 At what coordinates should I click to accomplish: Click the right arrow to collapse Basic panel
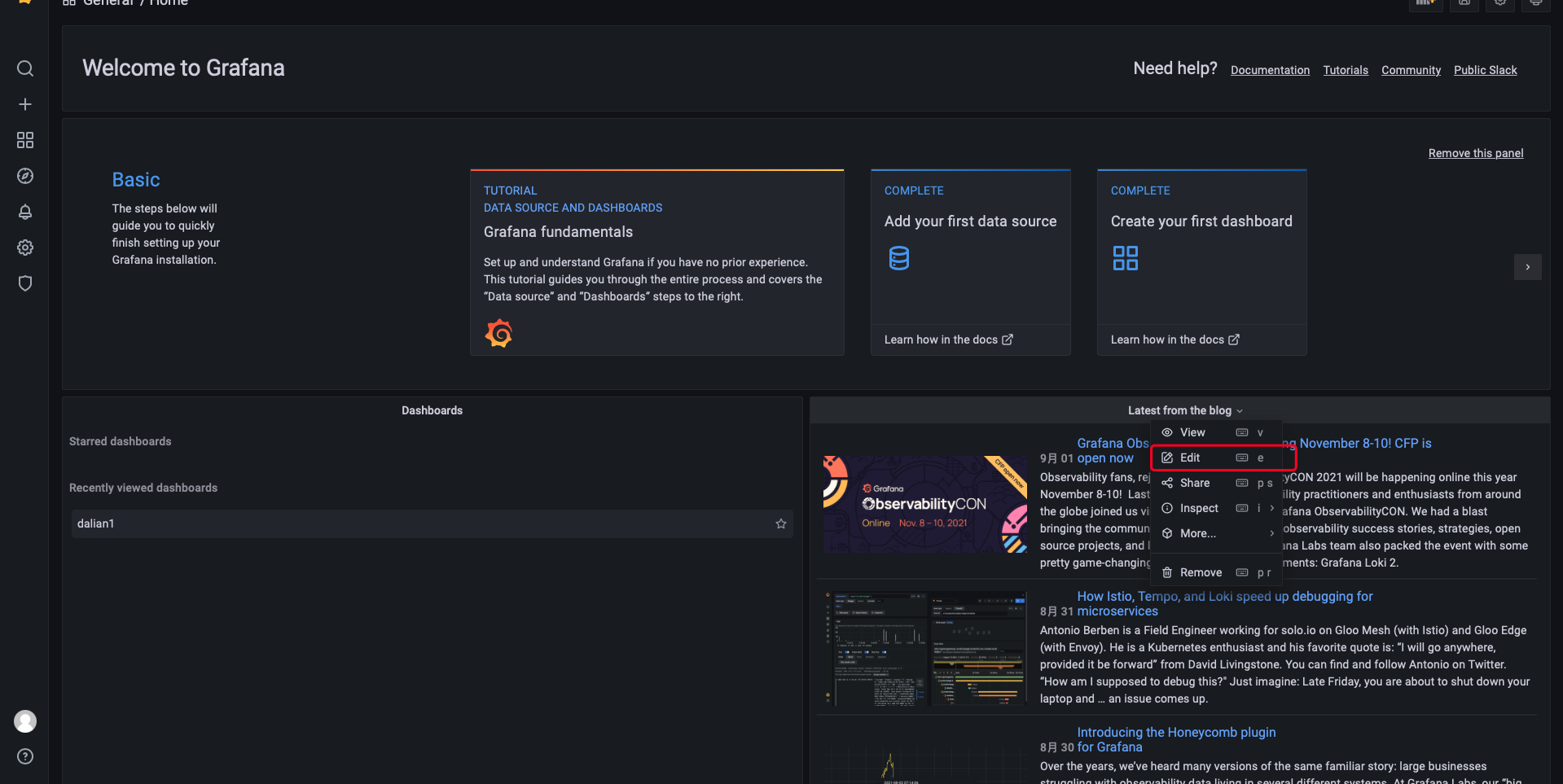pos(1528,267)
